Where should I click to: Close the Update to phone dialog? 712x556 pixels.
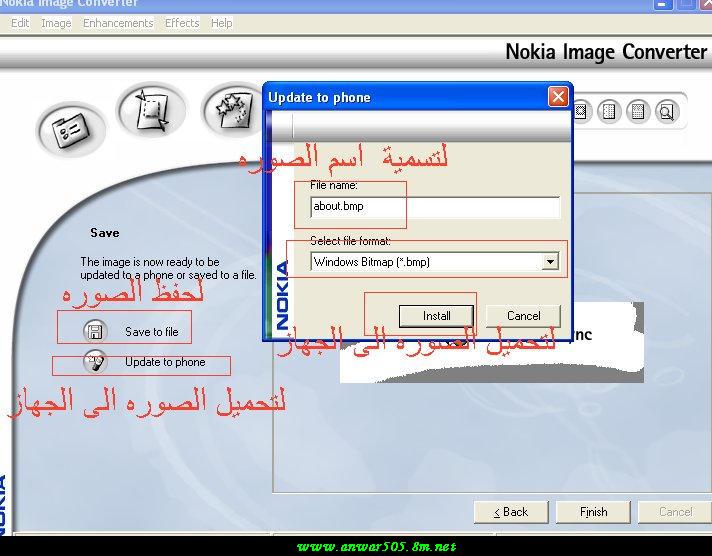[x=558, y=97]
